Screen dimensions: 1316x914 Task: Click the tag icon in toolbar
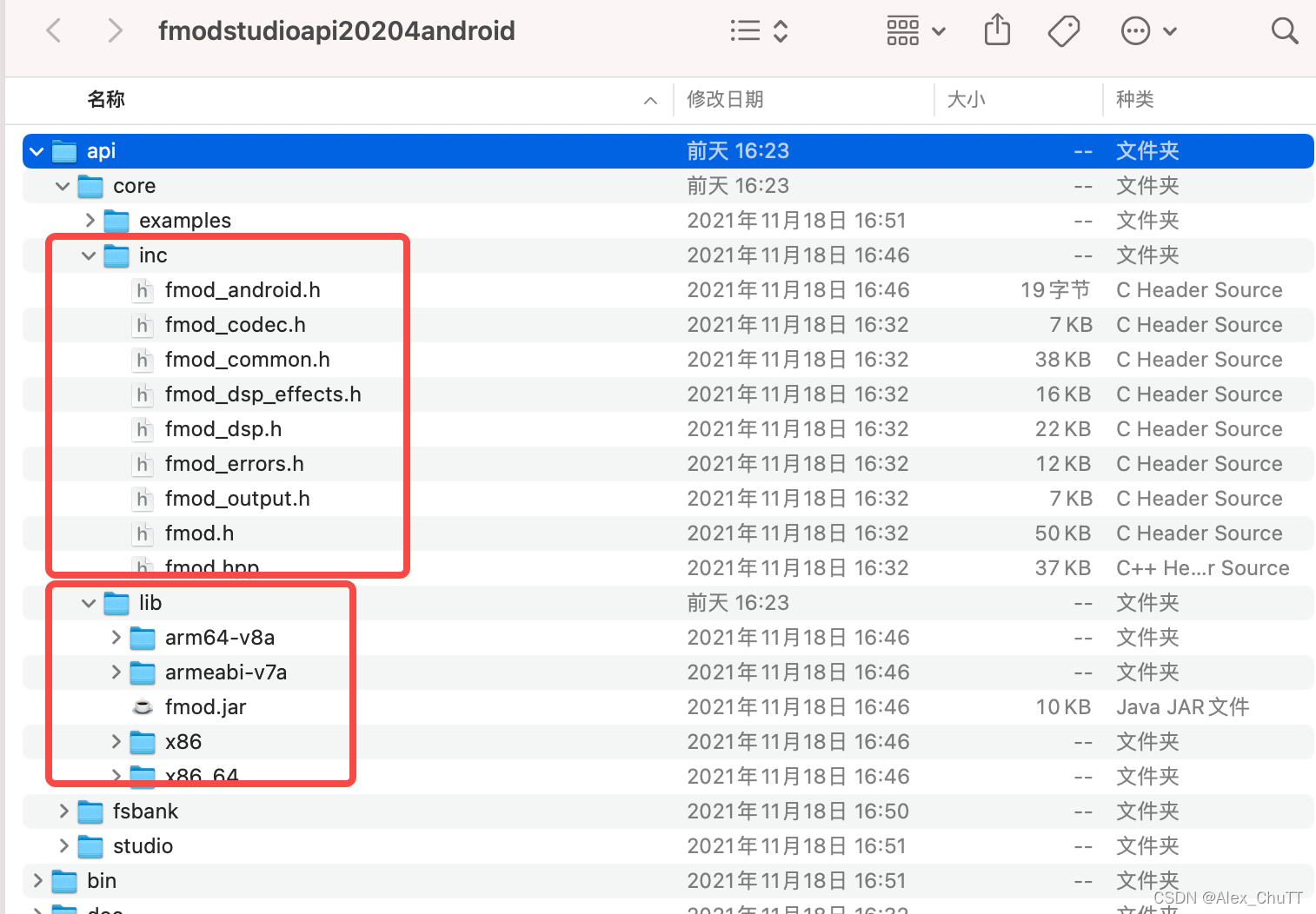(1064, 31)
